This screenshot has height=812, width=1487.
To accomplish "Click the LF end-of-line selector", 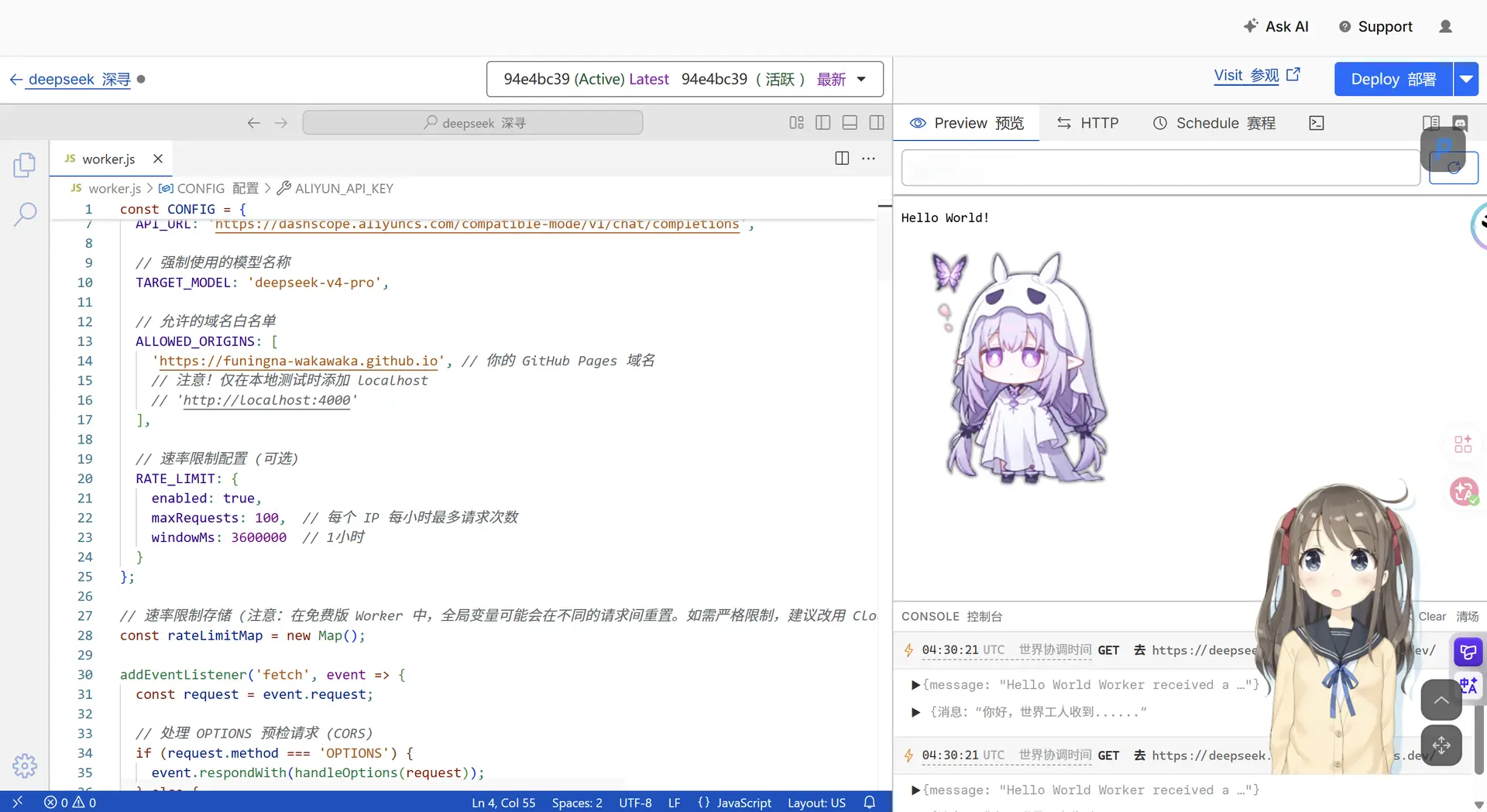I will tap(674, 802).
